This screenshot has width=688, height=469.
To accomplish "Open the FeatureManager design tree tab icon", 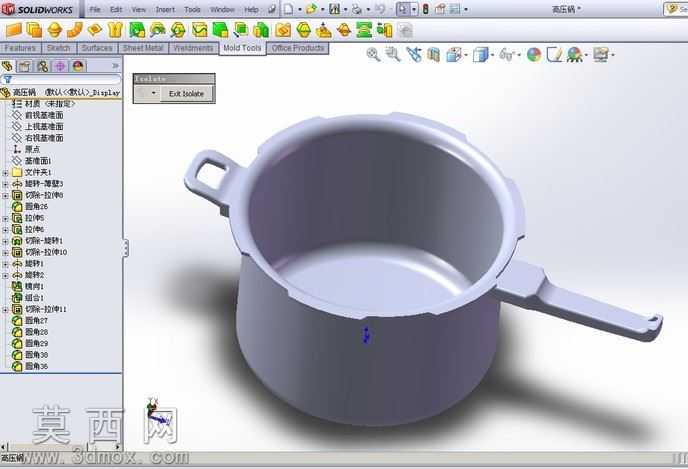I will pyautogui.click(x=7, y=66).
